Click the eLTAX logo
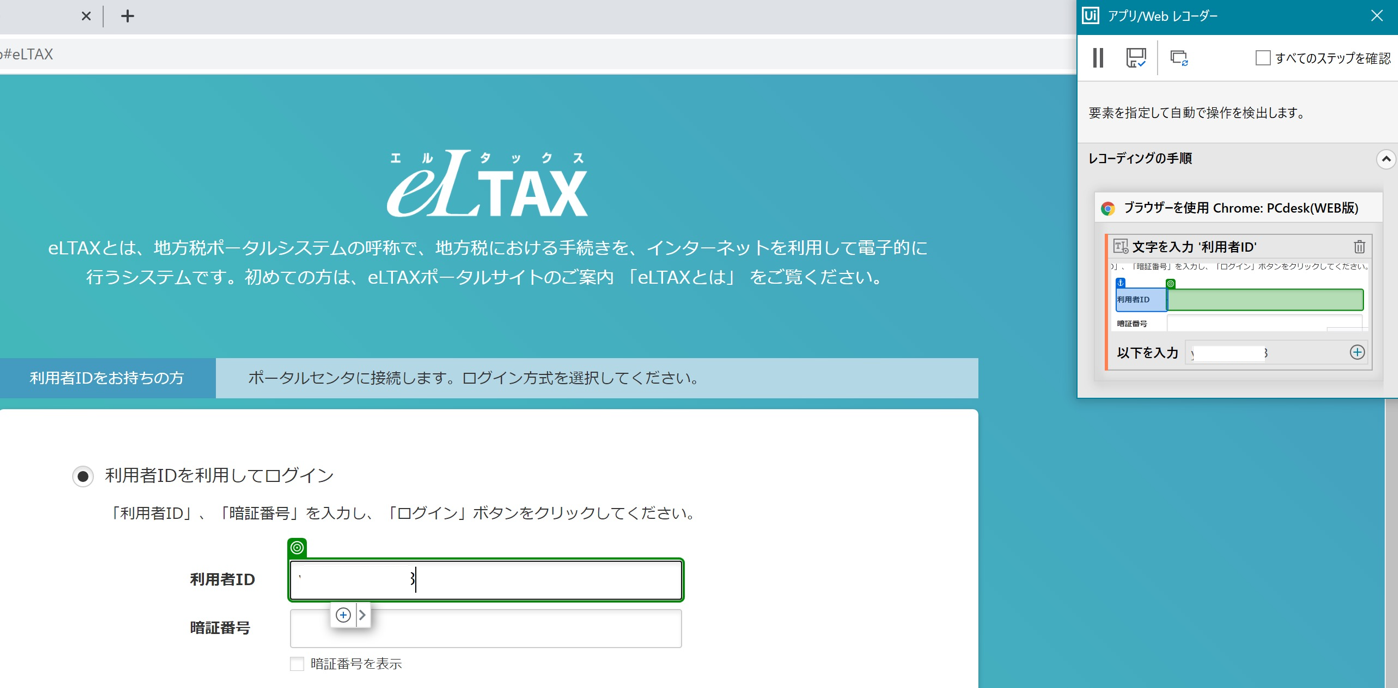This screenshot has height=688, width=1398. 487,184
